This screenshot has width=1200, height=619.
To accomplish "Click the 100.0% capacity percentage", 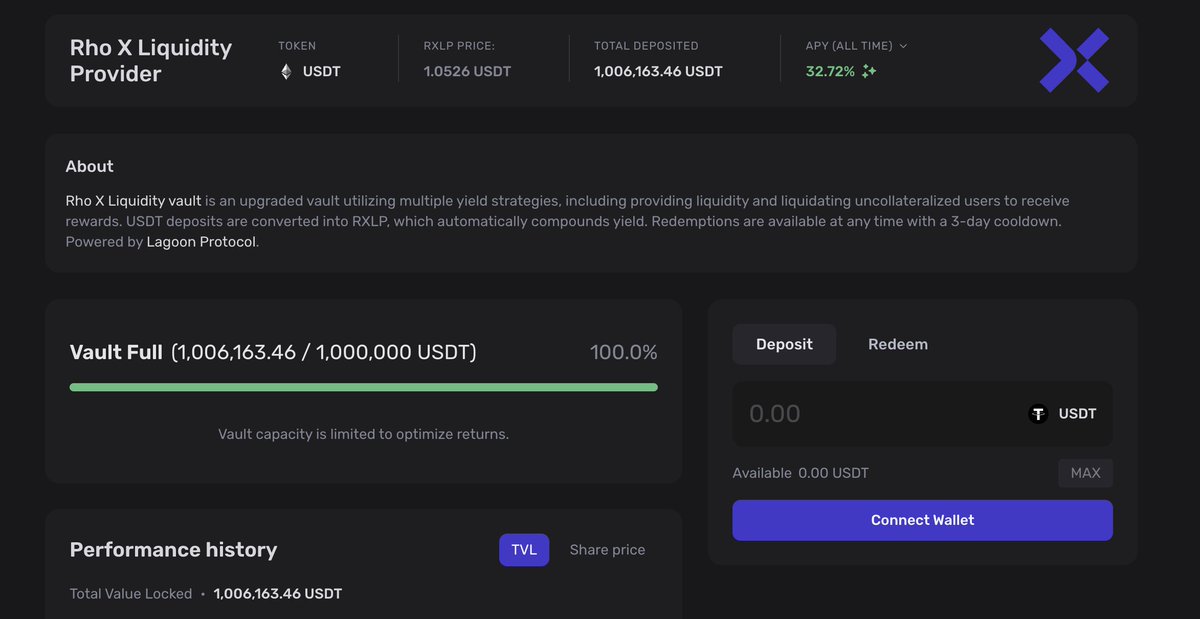I will point(624,352).
